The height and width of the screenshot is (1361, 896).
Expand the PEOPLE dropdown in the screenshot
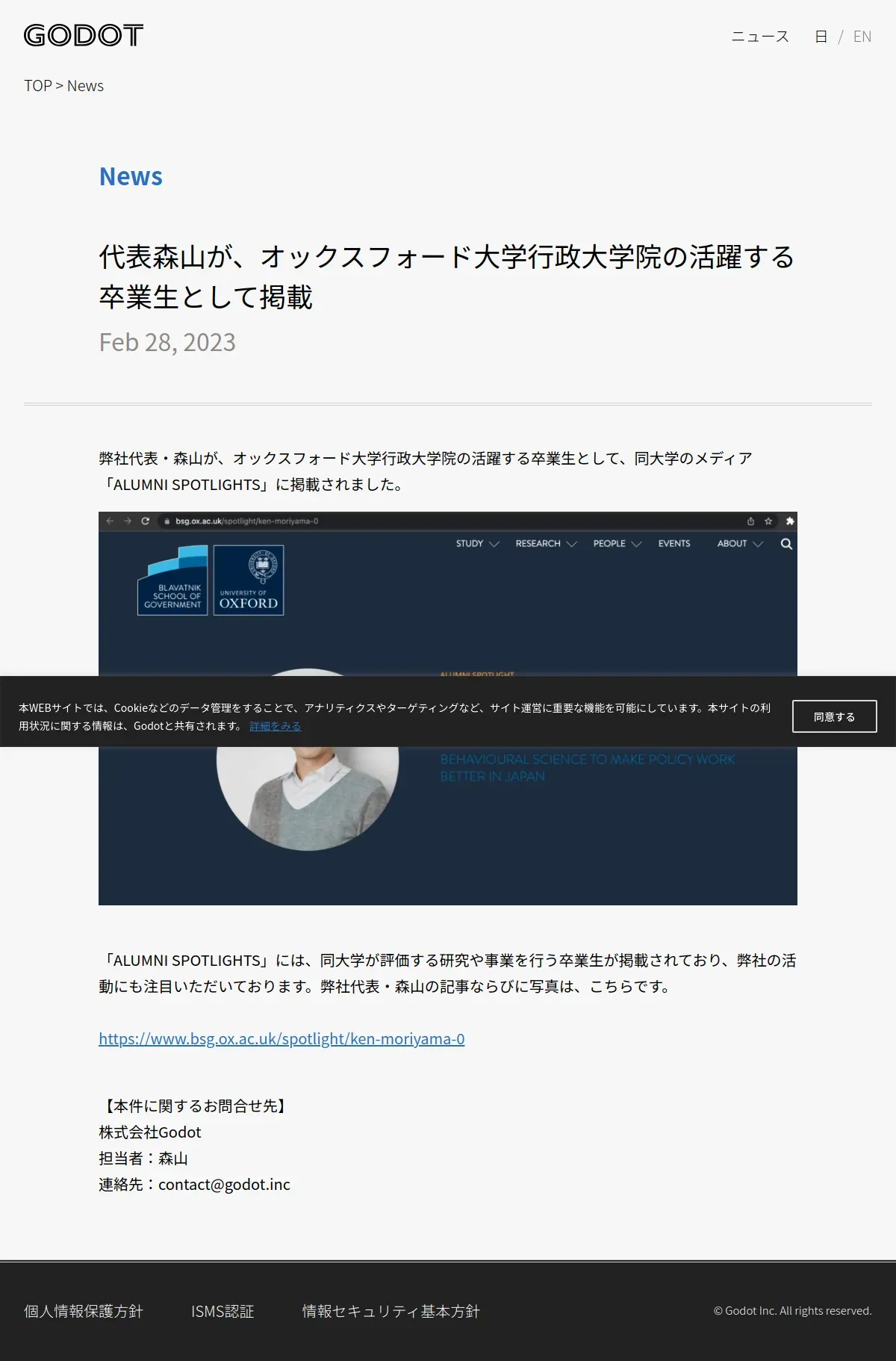click(x=617, y=544)
